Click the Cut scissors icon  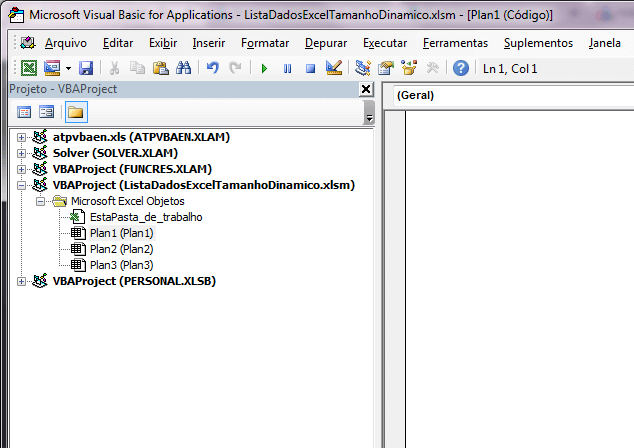click(114, 68)
